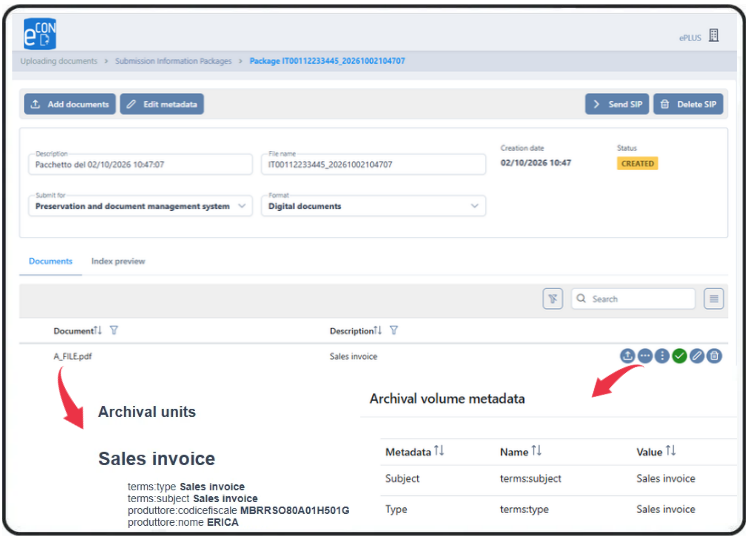Open filter funnel on Description column
The image size is (748, 540).
394,330
